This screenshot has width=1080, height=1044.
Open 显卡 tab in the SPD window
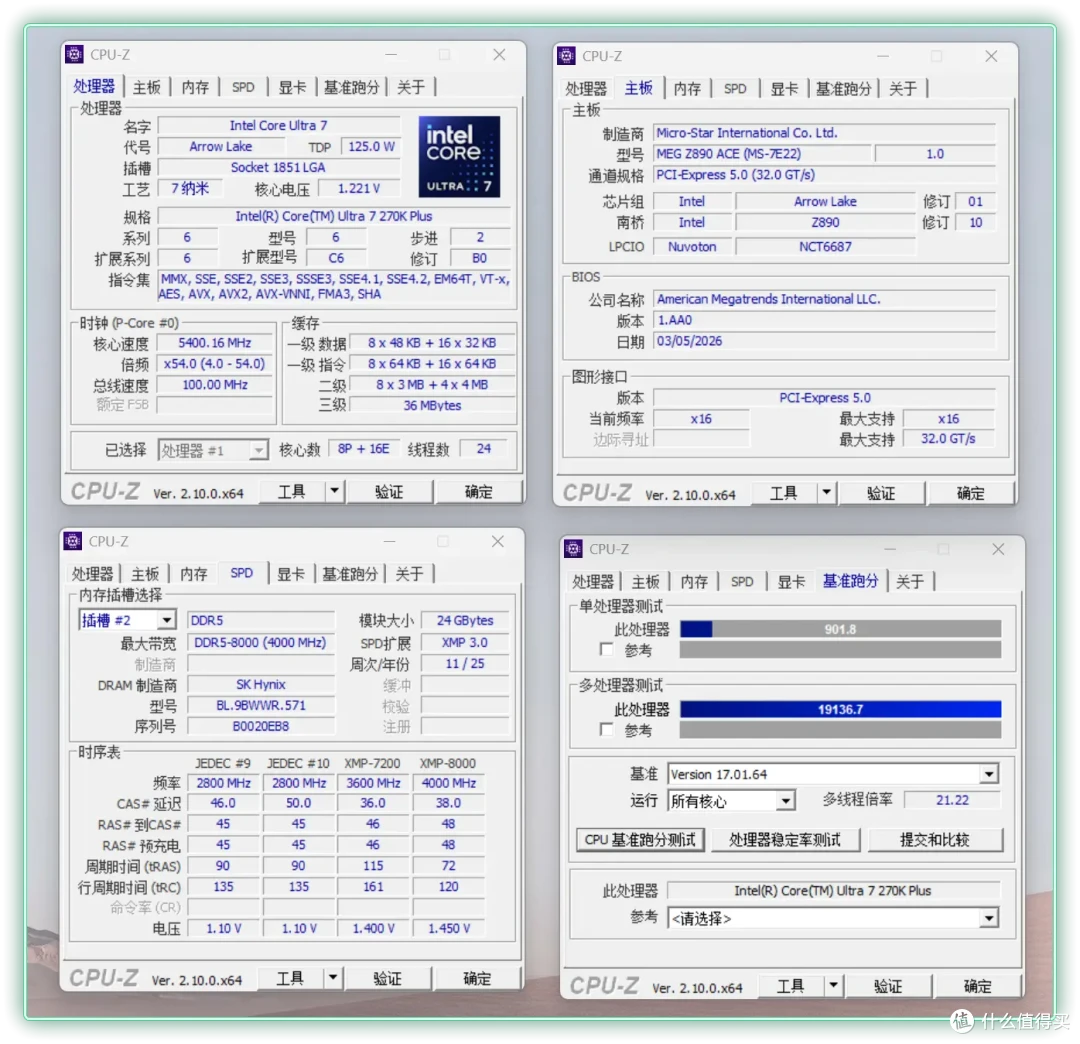click(291, 574)
